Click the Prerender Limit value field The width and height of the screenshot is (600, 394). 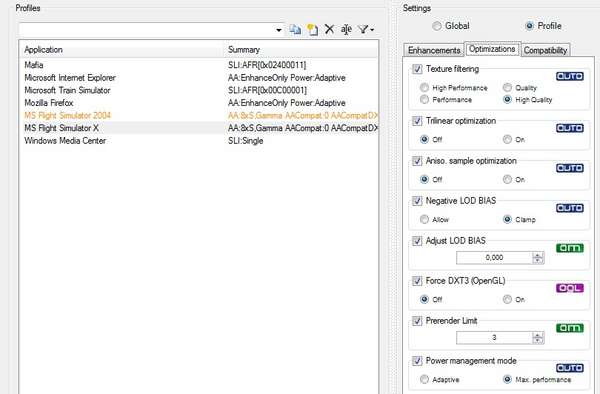(x=494, y=338)
